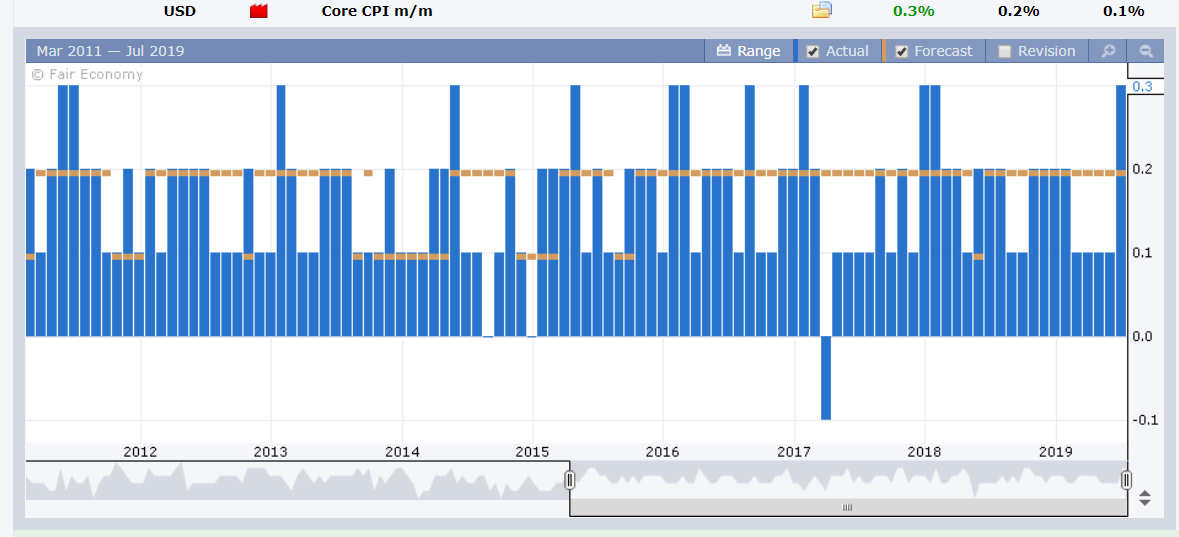Image resolution: width=1179 pixels, height=537 pixels.
Task: Enable the Revision checkbox
Action: pyautogui.click(x=1005, y=52)
